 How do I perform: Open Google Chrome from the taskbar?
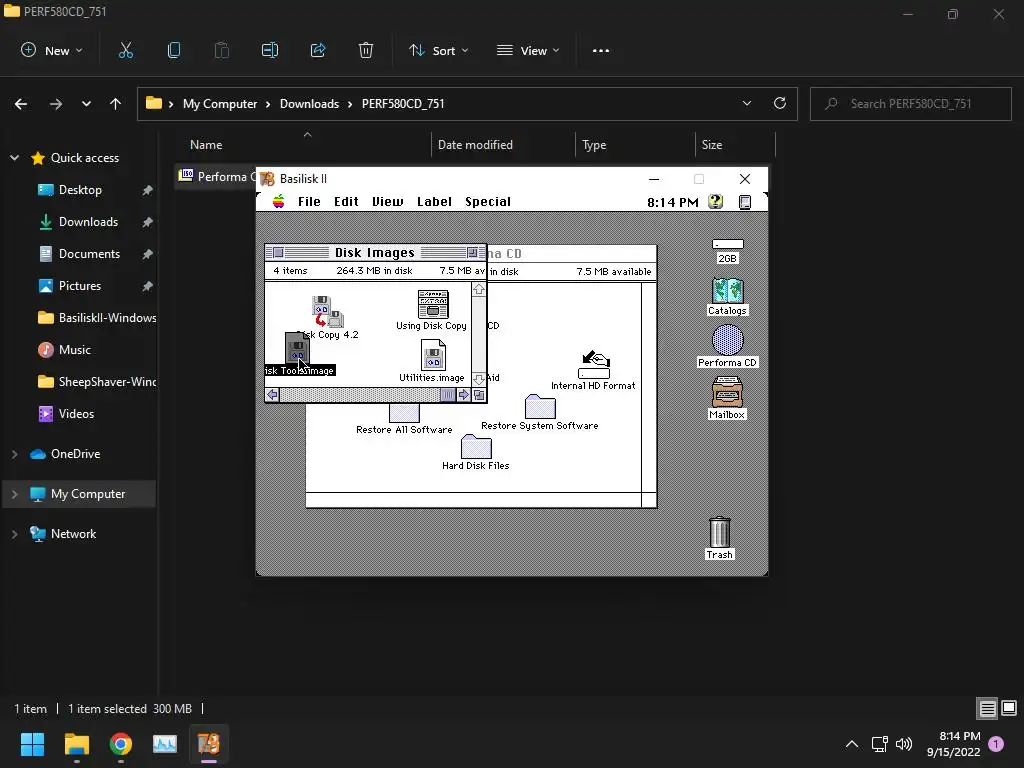(121, 744)
